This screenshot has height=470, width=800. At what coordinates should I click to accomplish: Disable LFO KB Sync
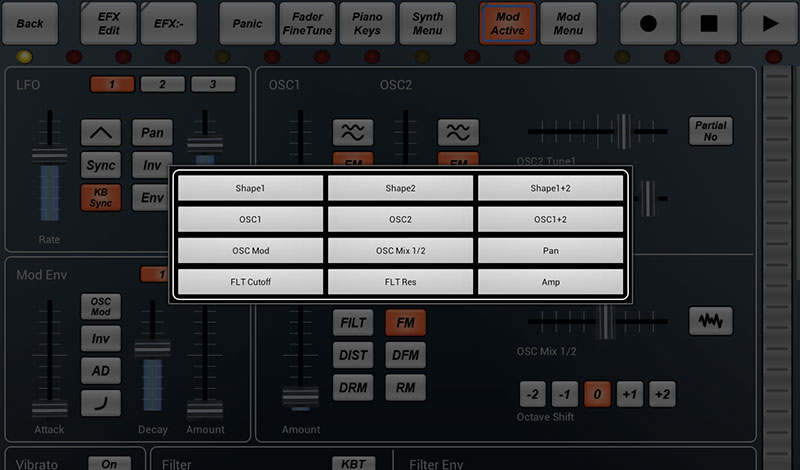[101, 197]
